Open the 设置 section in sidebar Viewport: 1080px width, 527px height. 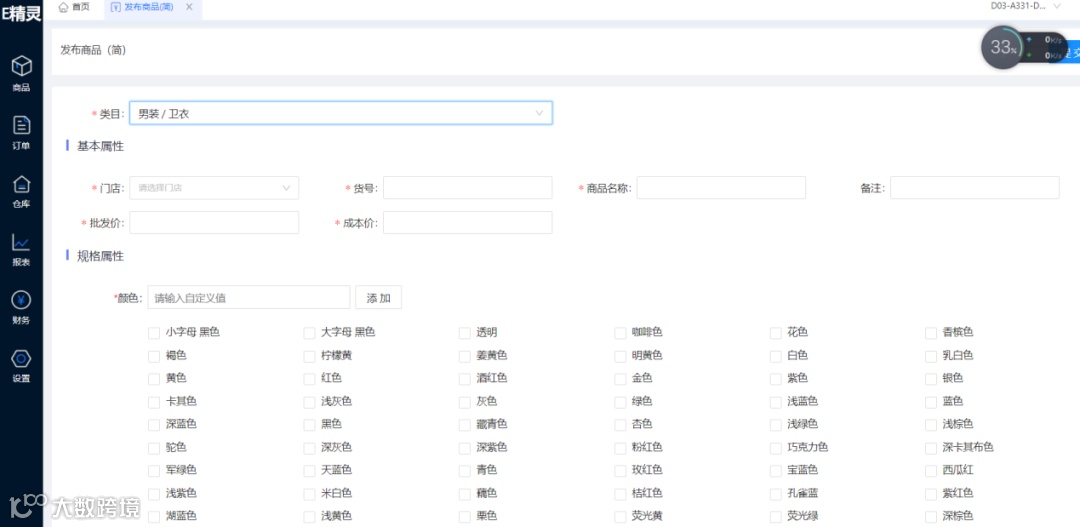pos(21,366)
